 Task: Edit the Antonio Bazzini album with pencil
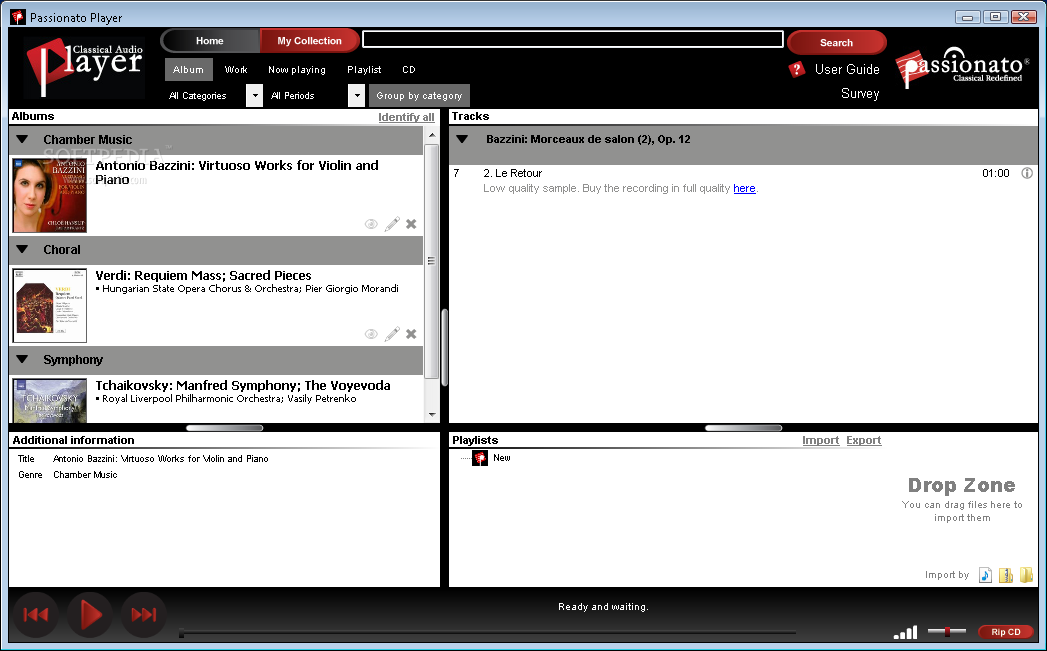pos(392,224)
